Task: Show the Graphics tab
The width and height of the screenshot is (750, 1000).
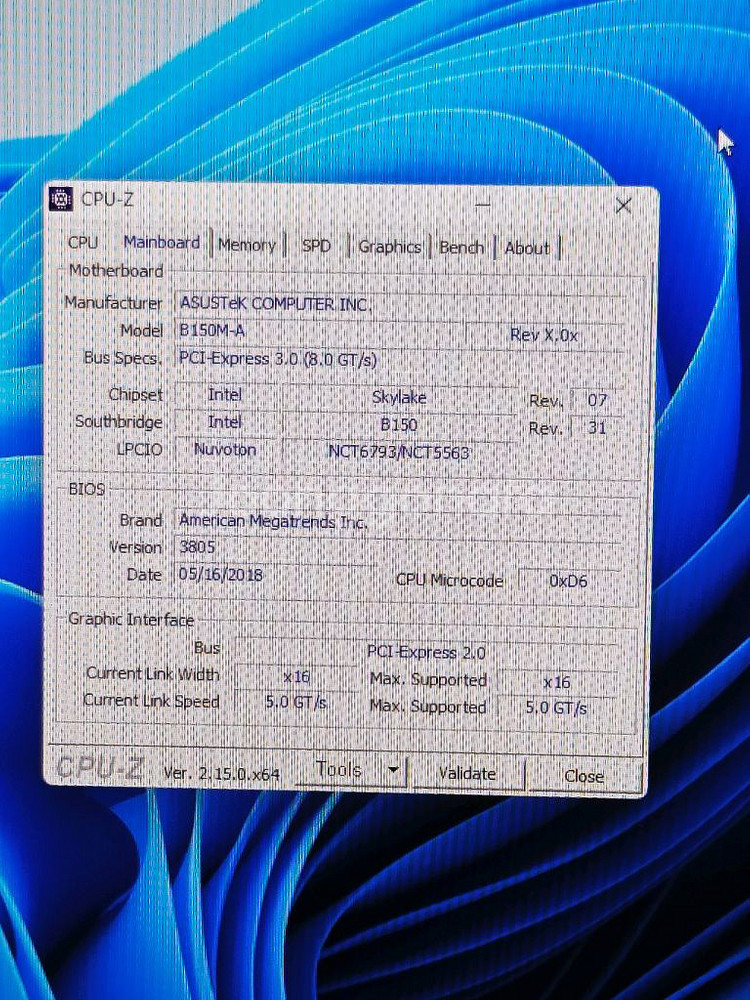Action: pos(389,247)
